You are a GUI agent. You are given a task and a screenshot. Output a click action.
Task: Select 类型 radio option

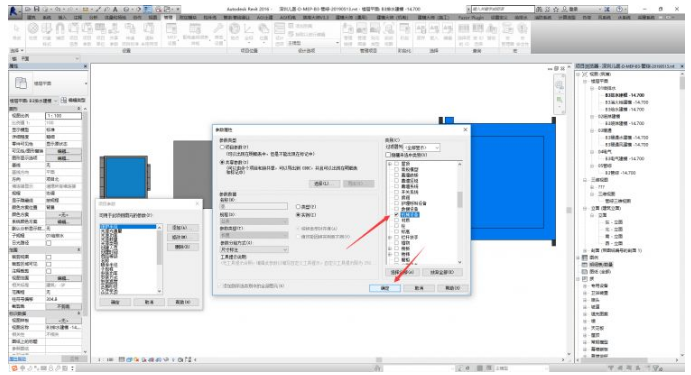(298, 207)
